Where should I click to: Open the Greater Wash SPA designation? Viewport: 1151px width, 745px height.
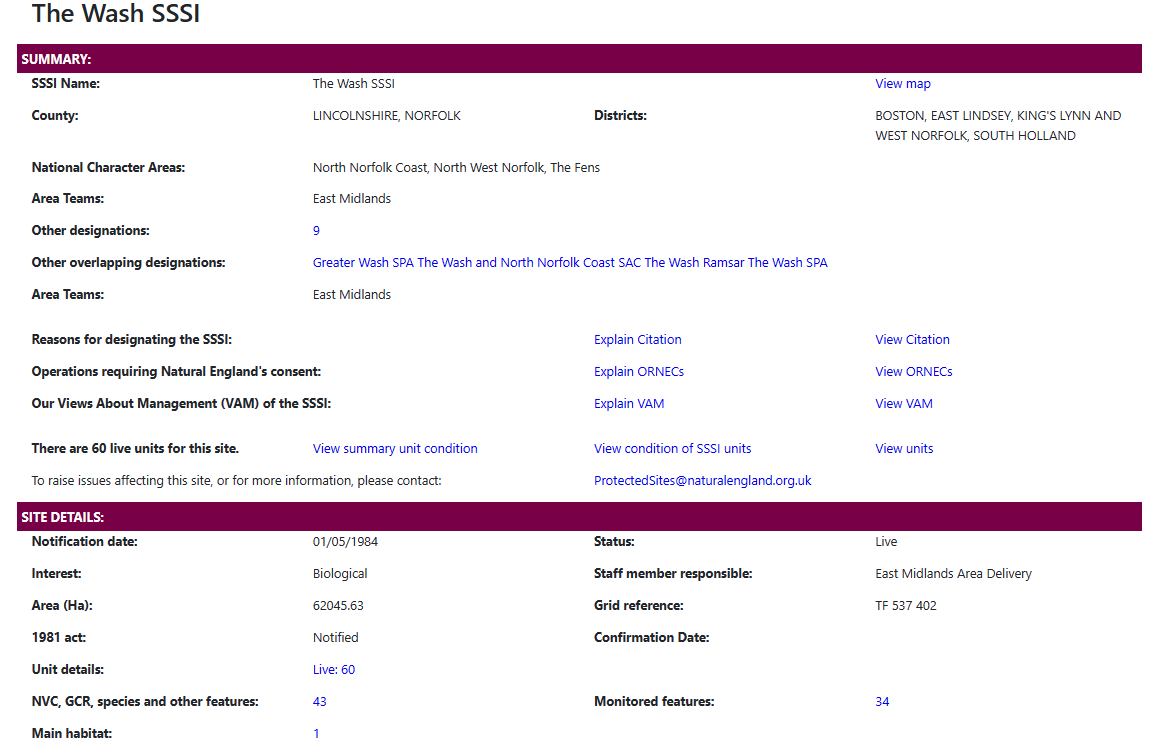pyautogui.click(x=363, y=263)
